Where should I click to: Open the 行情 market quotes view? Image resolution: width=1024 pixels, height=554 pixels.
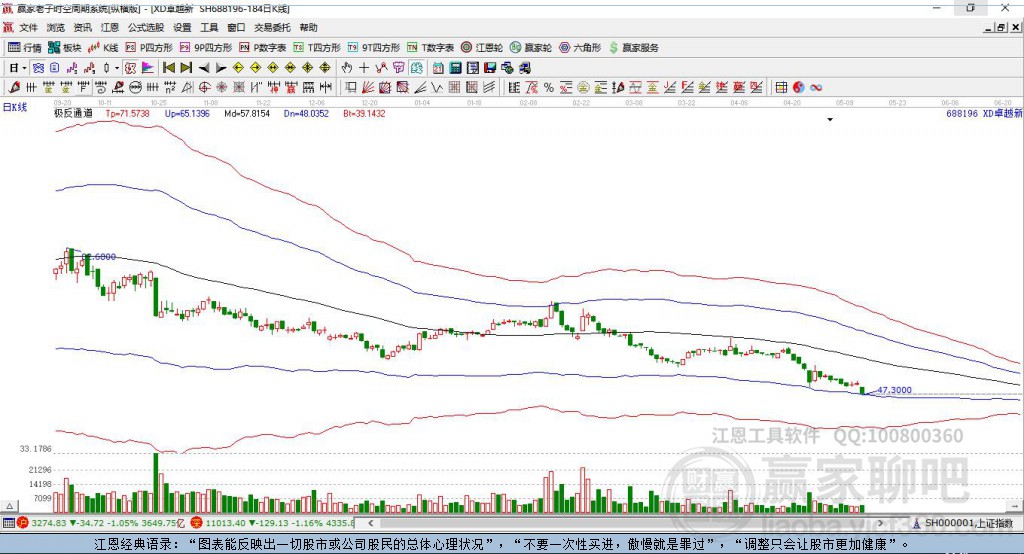point(25,48)
